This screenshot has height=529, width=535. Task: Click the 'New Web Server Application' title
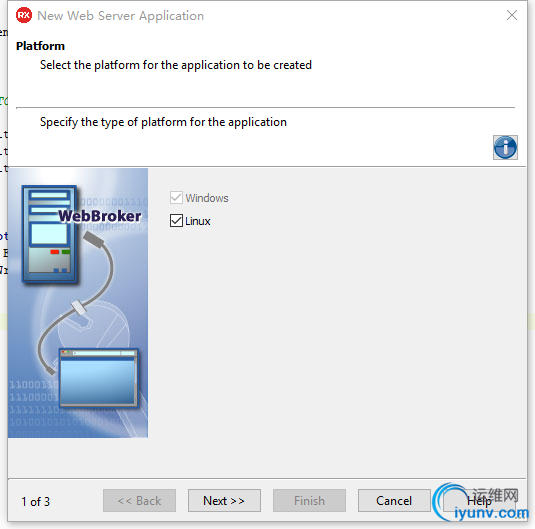point(120,16)
